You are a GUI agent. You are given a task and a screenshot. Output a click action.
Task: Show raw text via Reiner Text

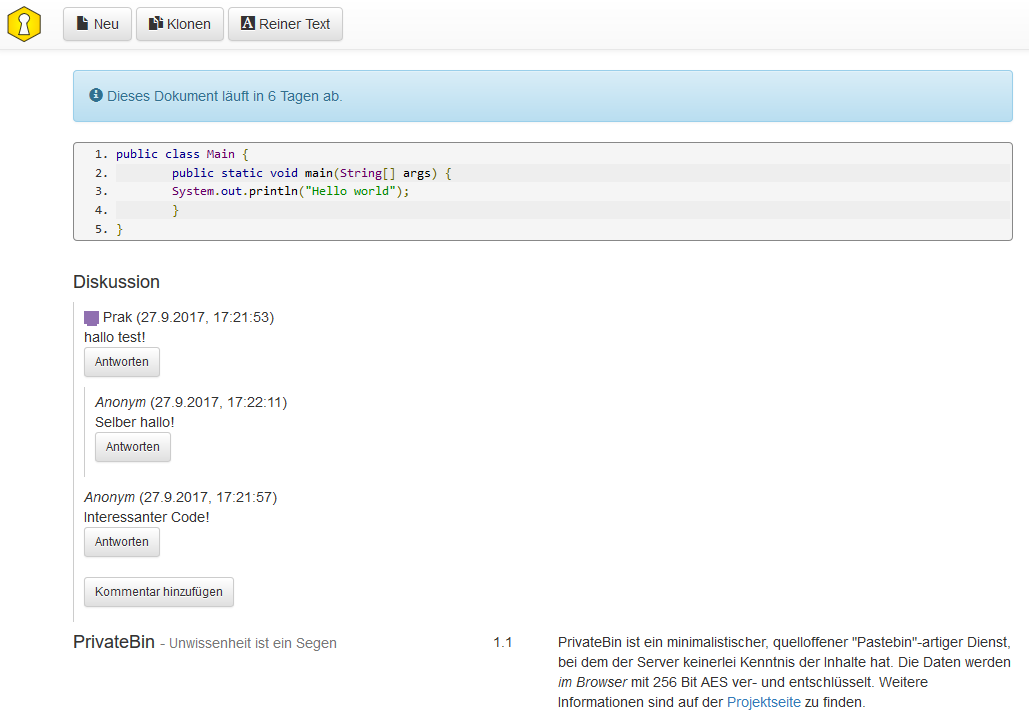[x=285, y=24]
